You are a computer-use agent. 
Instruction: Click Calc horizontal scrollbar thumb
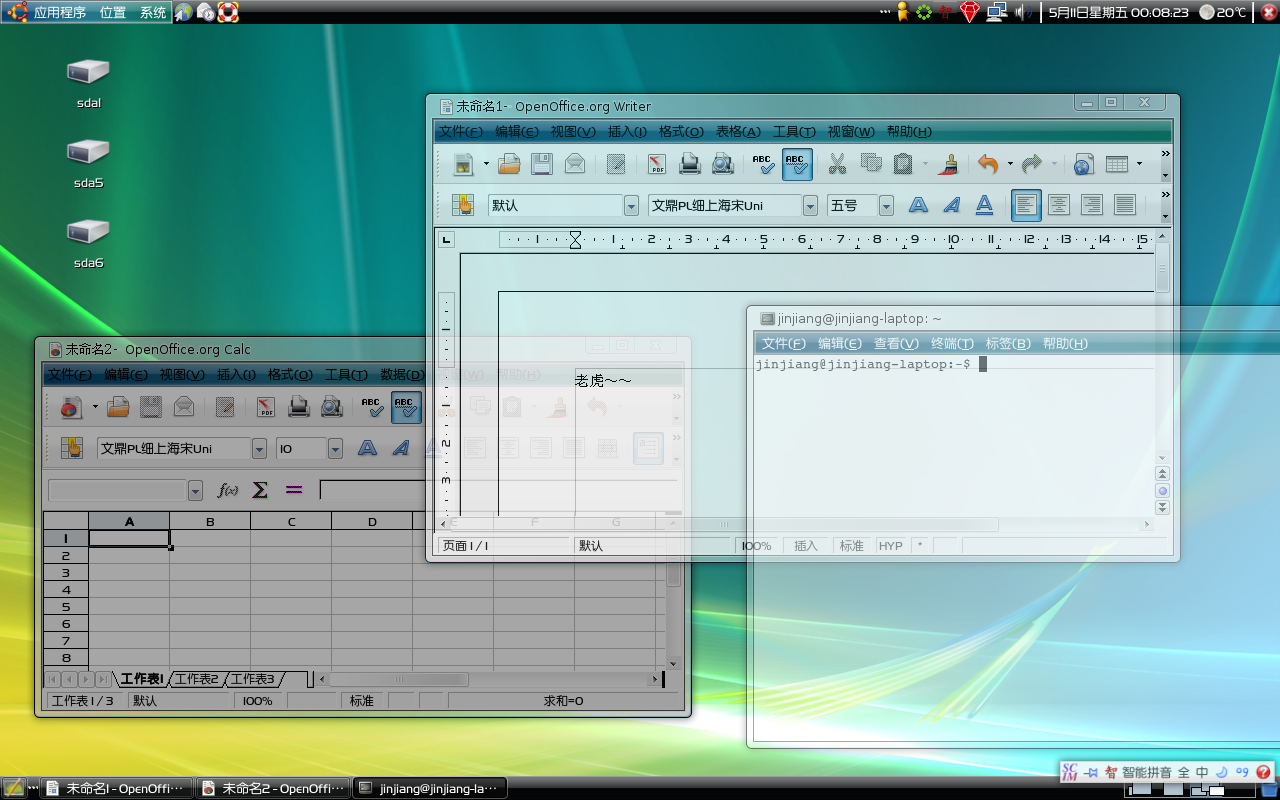(x=399, y=679)
